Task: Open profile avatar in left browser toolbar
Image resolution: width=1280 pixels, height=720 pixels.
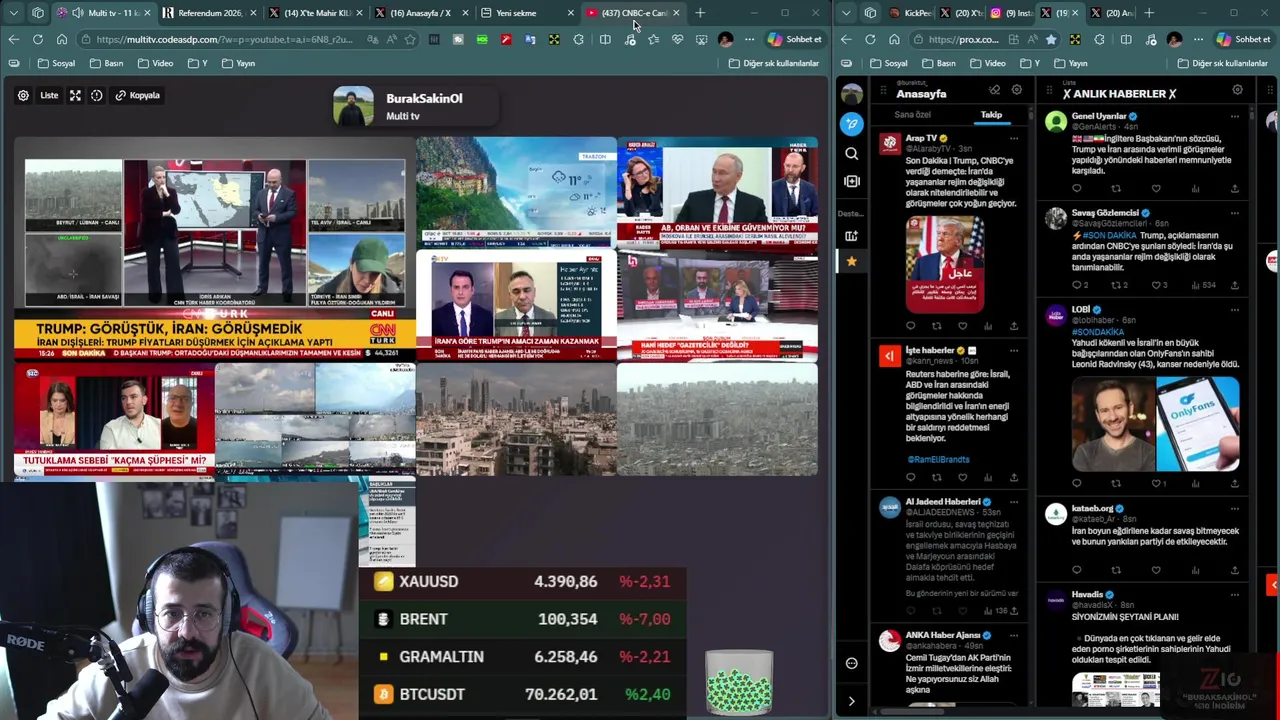Action: pyautogui.click(x=725, y=39)
